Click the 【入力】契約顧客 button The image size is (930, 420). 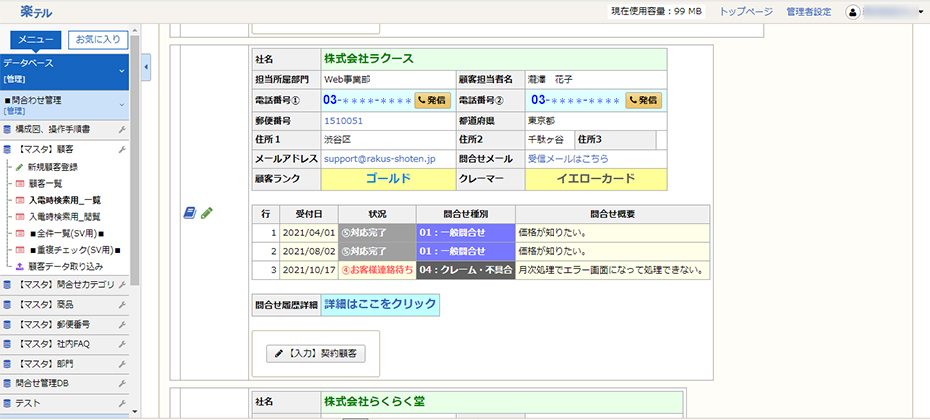315,353
